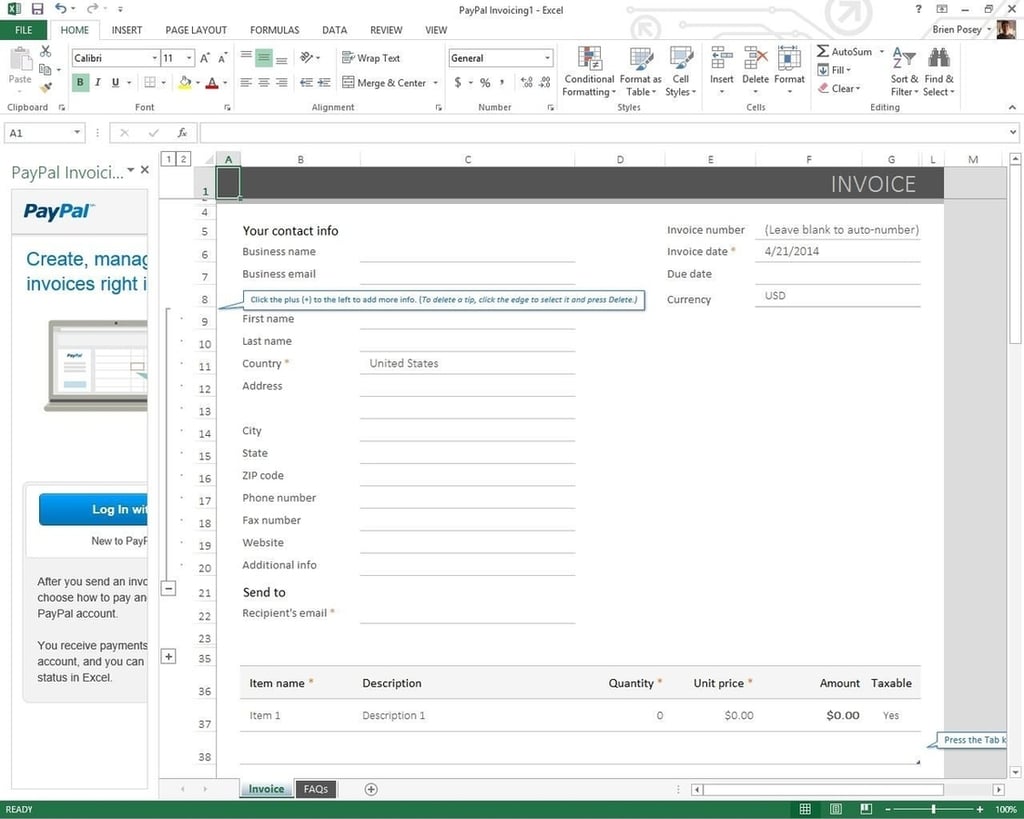
Task: Undo the last action
Action: click(x=60, y=8)
